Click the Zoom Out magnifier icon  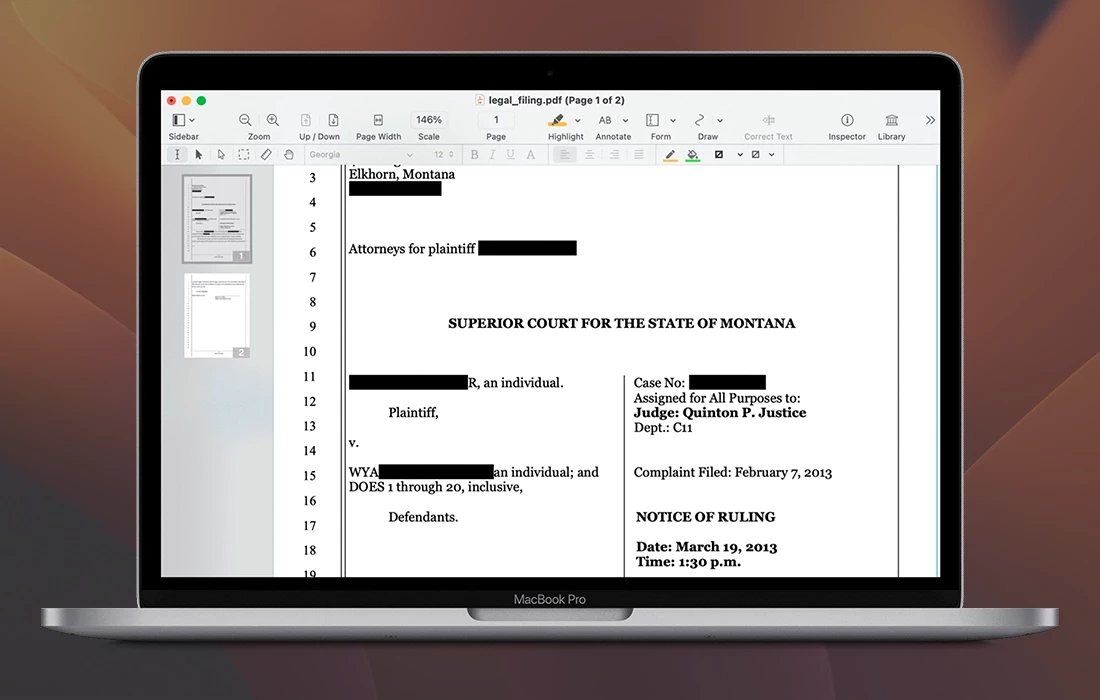coord(246,120)
